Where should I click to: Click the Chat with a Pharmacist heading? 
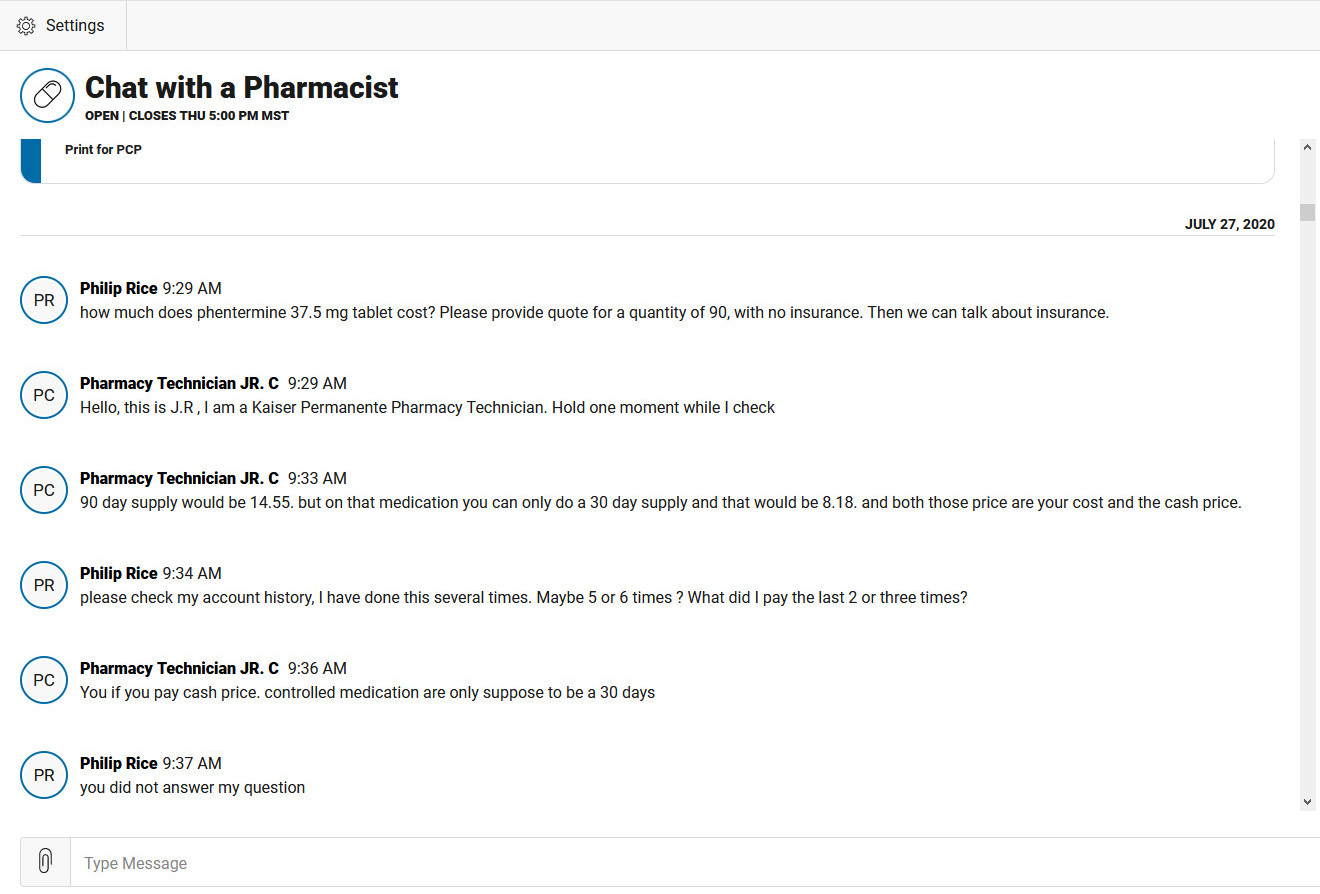[x=242, y=87]
